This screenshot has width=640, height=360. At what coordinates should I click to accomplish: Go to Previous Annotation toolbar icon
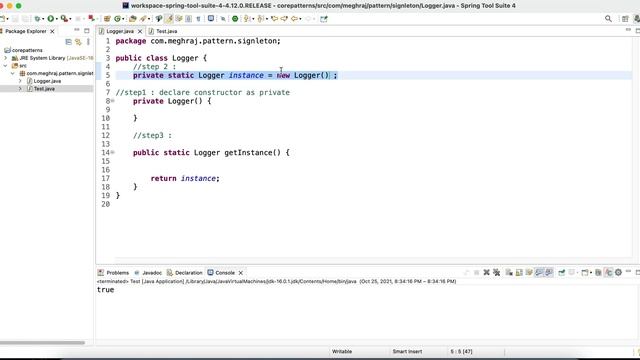tap(260, 19)
